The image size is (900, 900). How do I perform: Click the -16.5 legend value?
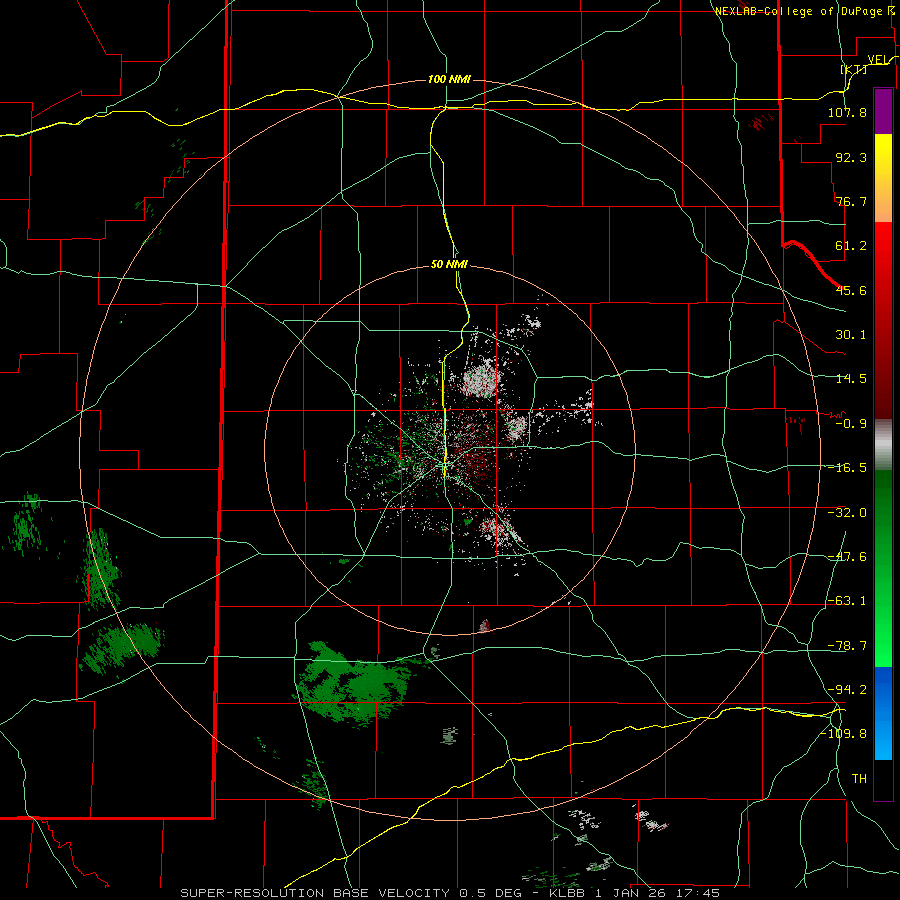(847, 468)
